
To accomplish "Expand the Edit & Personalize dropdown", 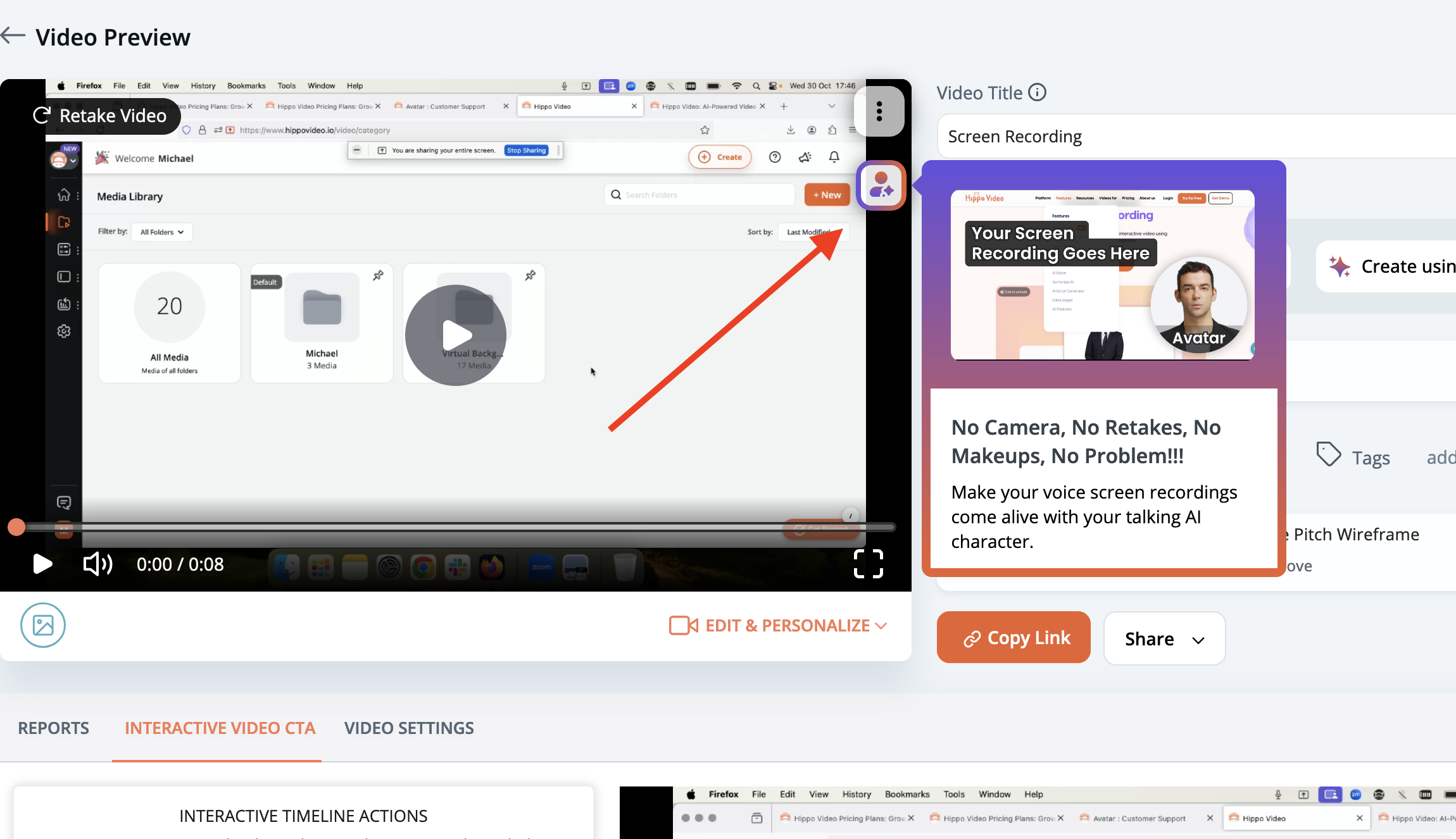I will point(778,625).
